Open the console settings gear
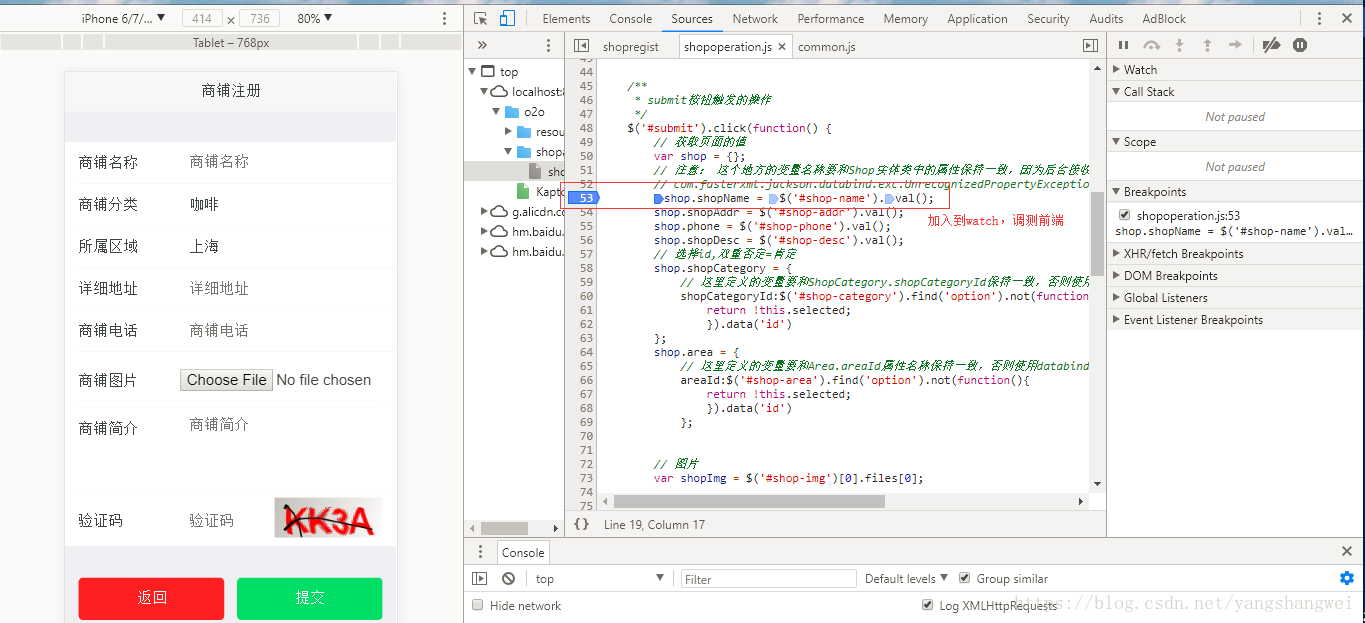The height and width of the screenshot is (623, 1365). pos(1346,578)
